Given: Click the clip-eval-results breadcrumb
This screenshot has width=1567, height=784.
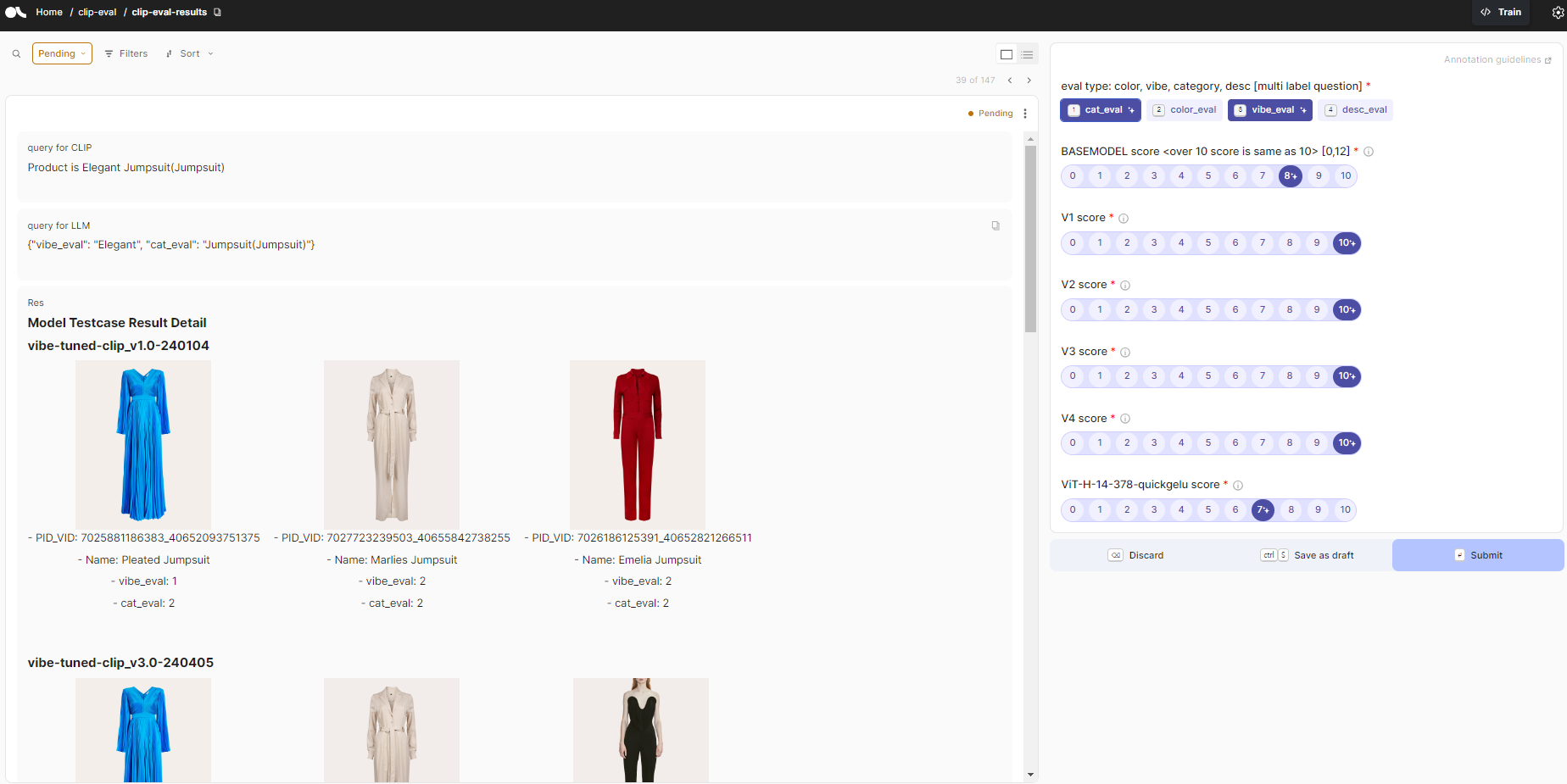Looking at the screenshot, I should tap(170, 12).
